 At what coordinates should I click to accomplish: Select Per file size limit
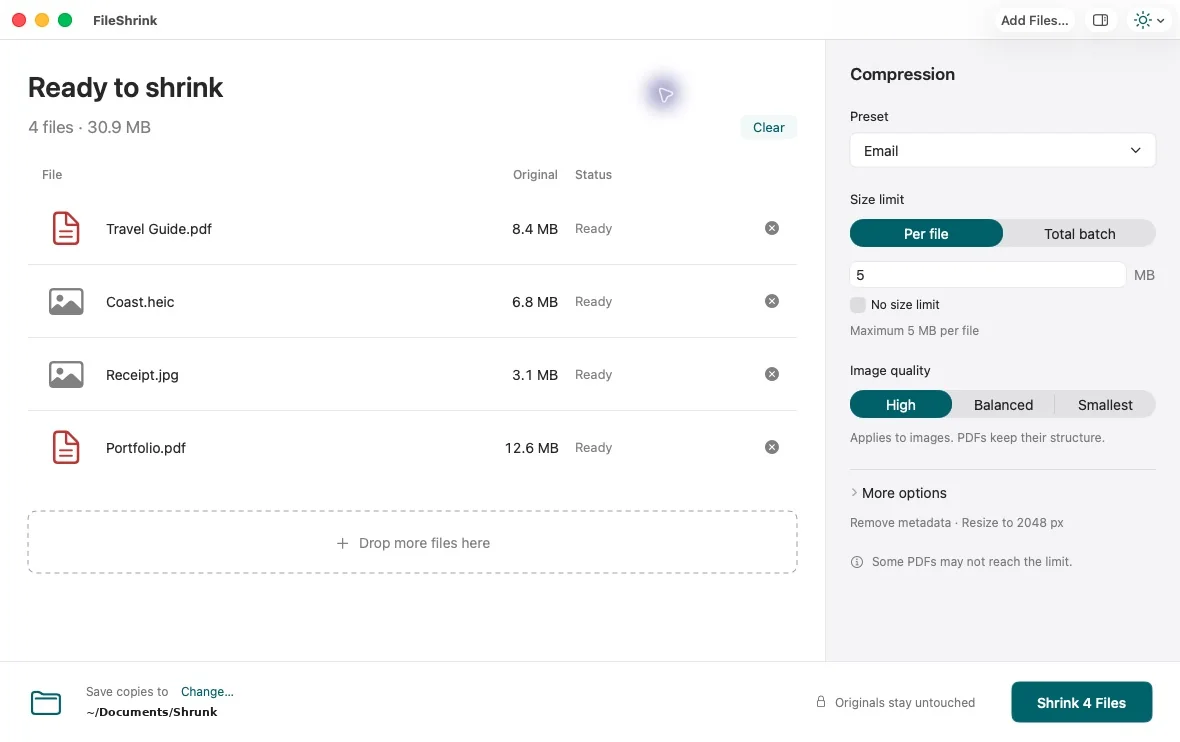(926, 233)
